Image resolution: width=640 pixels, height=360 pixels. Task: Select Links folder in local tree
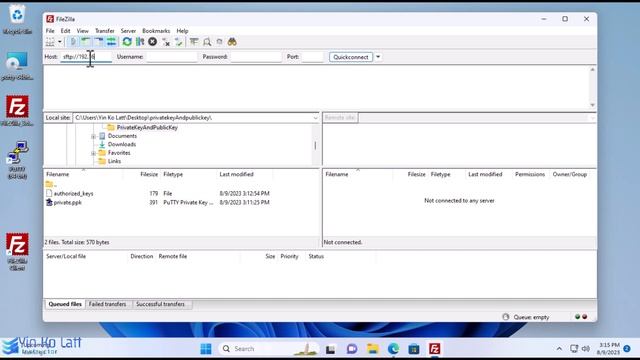click(114, 161)
